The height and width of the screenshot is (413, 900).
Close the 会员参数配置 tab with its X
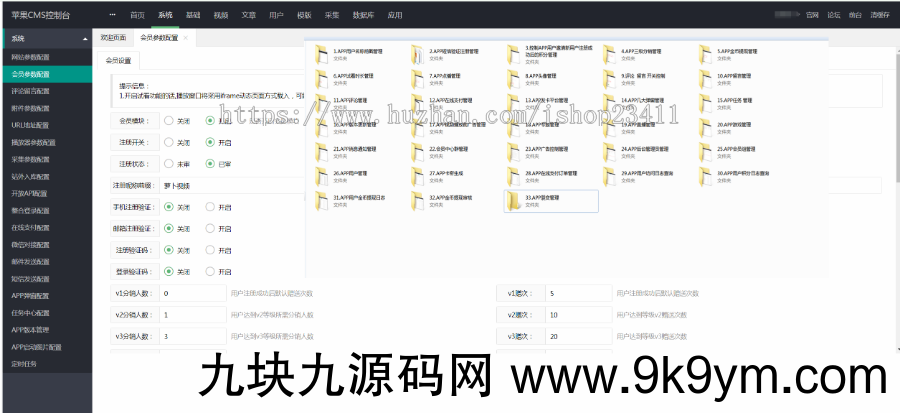coord(185,37)
